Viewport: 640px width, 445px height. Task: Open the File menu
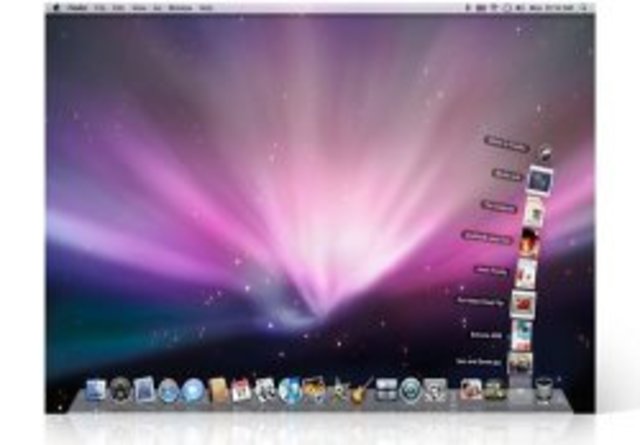(x=99, y=8)
